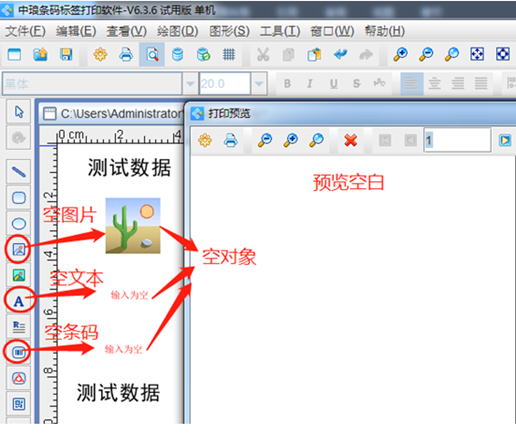516x435 pixels.
Task: Select the QR code tool
Action: click(x=19, y=404)
